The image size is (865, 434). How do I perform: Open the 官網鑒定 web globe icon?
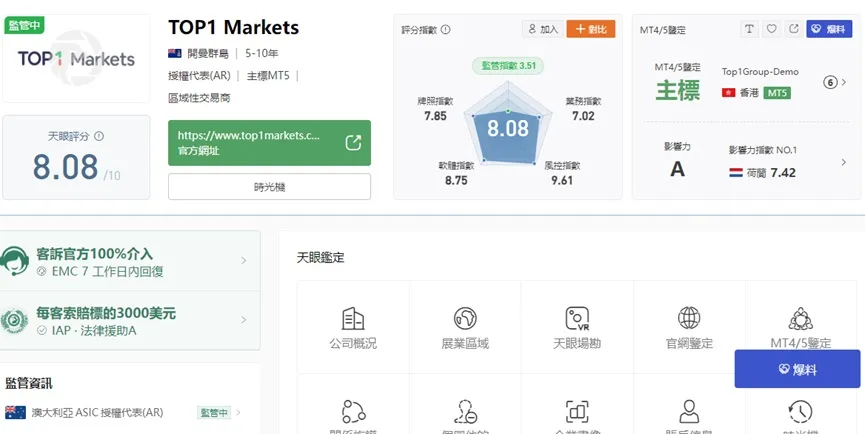click(x=689, y=318)
